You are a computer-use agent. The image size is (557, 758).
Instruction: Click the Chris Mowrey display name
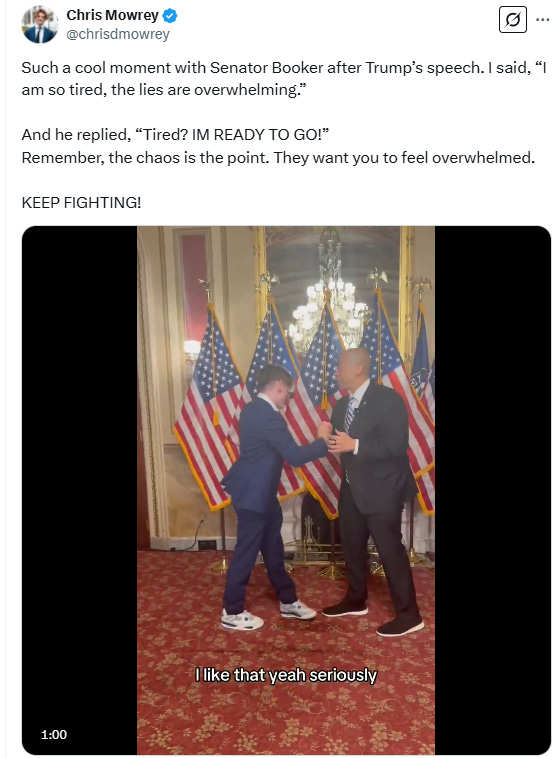click(x=112, y=15)
